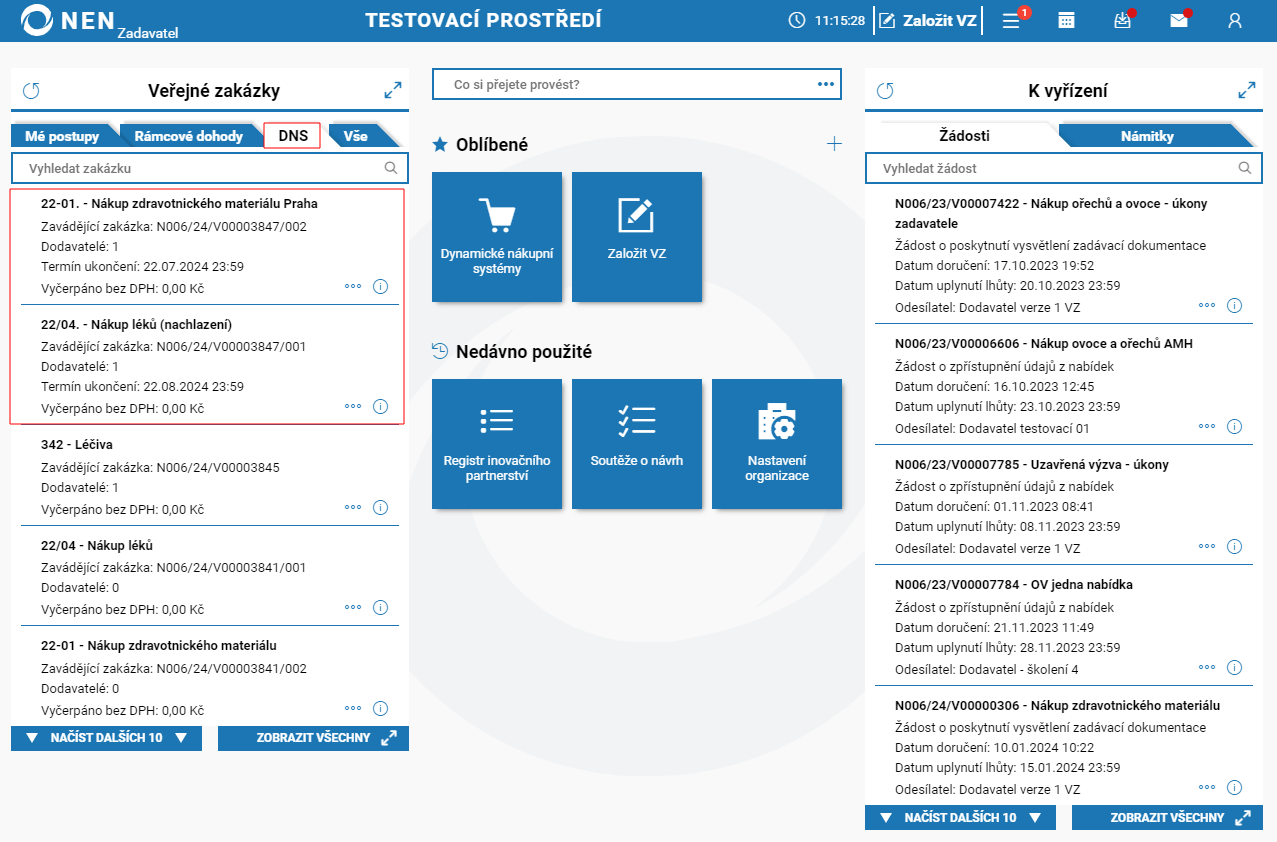Open more options for N006/24/V00000306 request
This screenshot has height=842, width=1277.
tap(1207, 787)
